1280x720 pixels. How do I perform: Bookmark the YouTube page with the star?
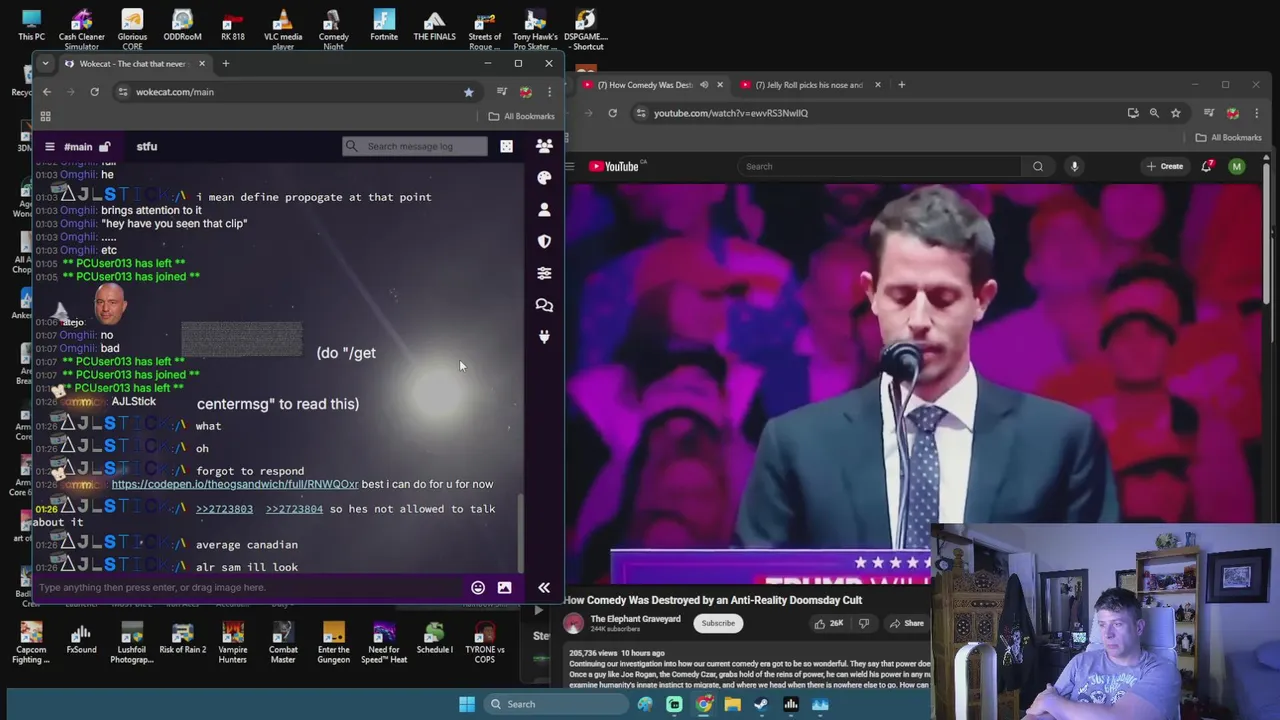pyautogui.click(x=1176, y=113)
